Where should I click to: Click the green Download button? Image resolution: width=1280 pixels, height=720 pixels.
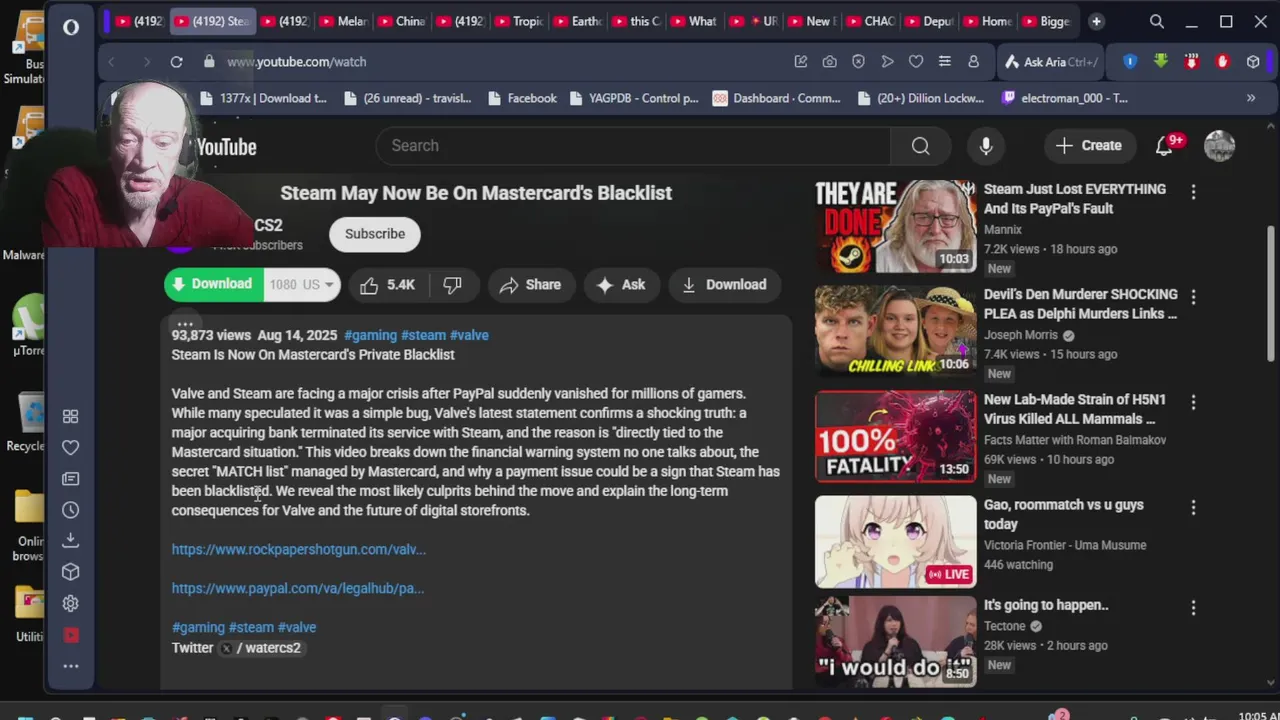pos(214,285)
